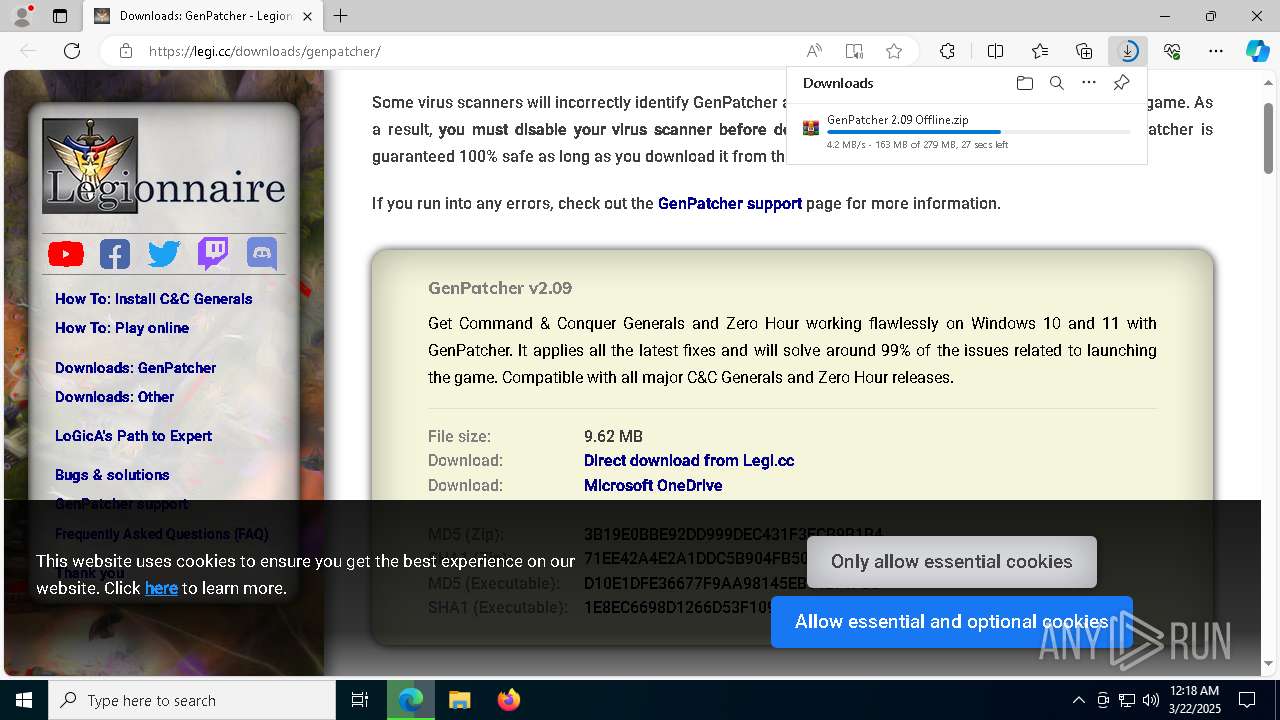Launch Firefox from taskbar
The image size is (1280, 720).
tap(508, 700)
